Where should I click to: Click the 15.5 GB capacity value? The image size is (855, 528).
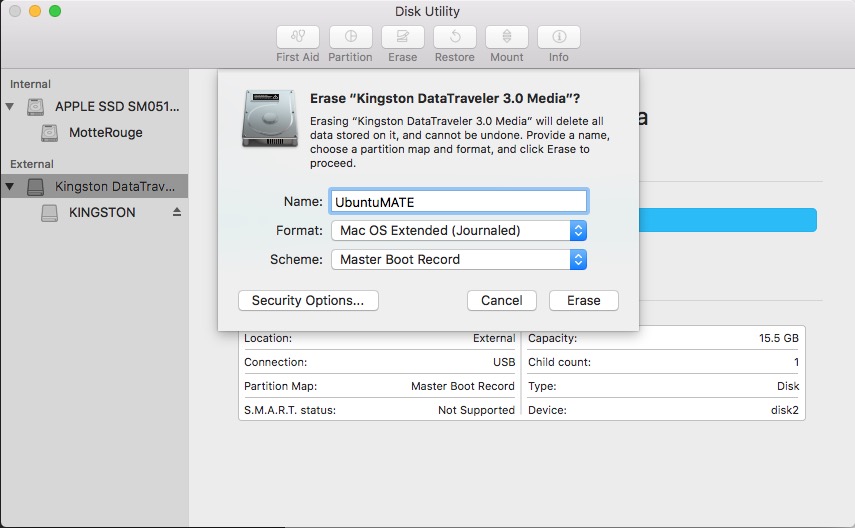pos(779,338)
